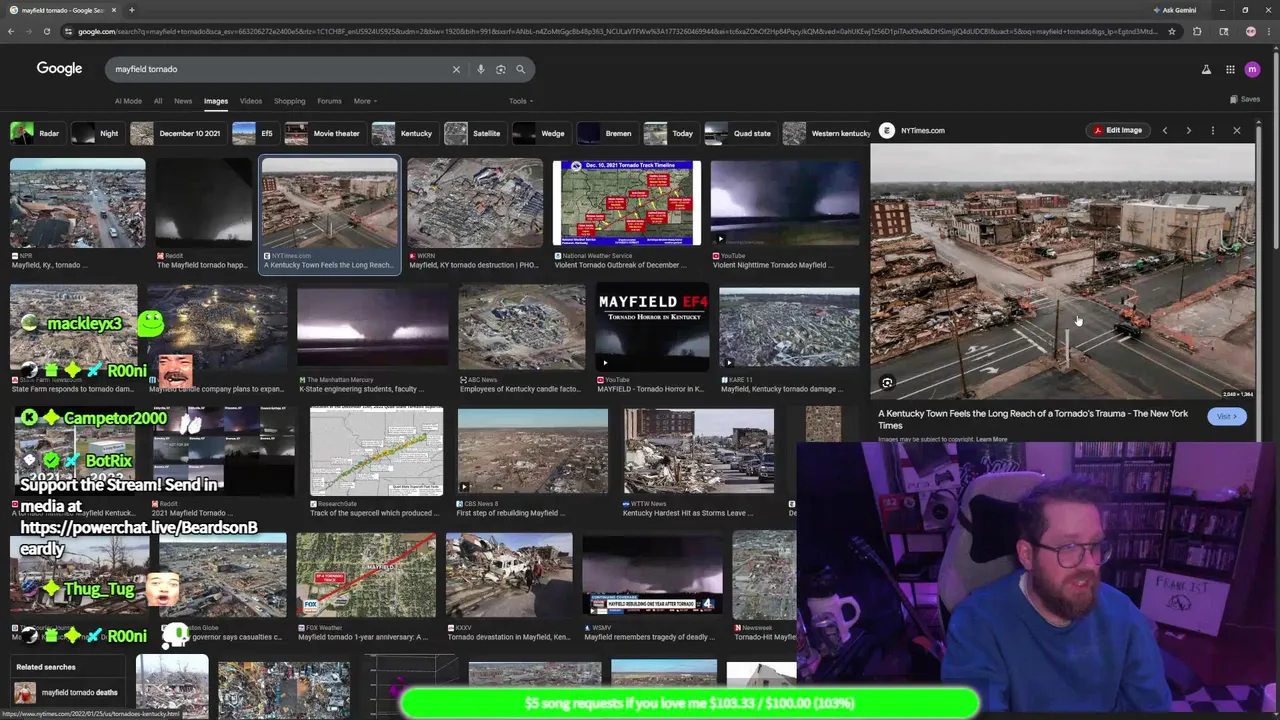The width and height of the screenshot is (1280, 720).
Task: Select the Wedge filter chip
Action: [540, 133]
